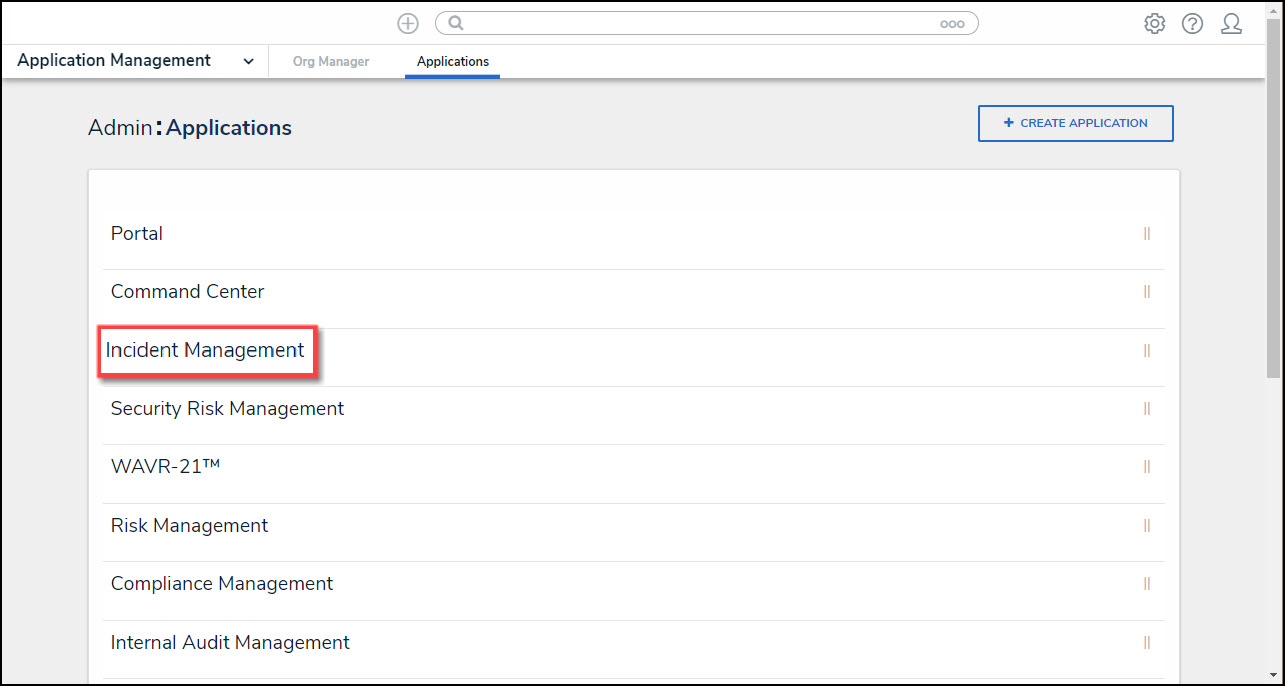Open the Portal application

point(137,234)
